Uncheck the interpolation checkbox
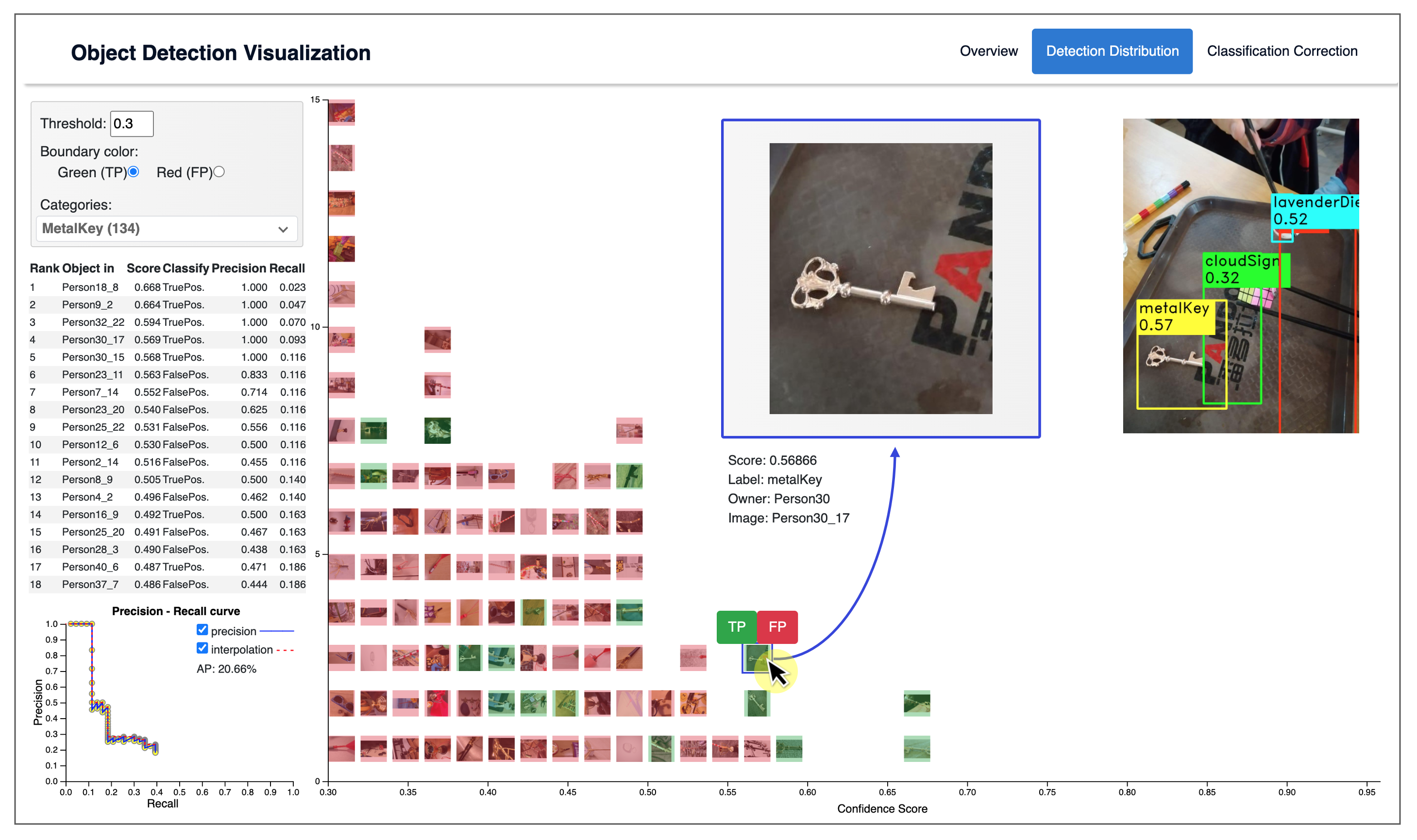 [202, 648]
